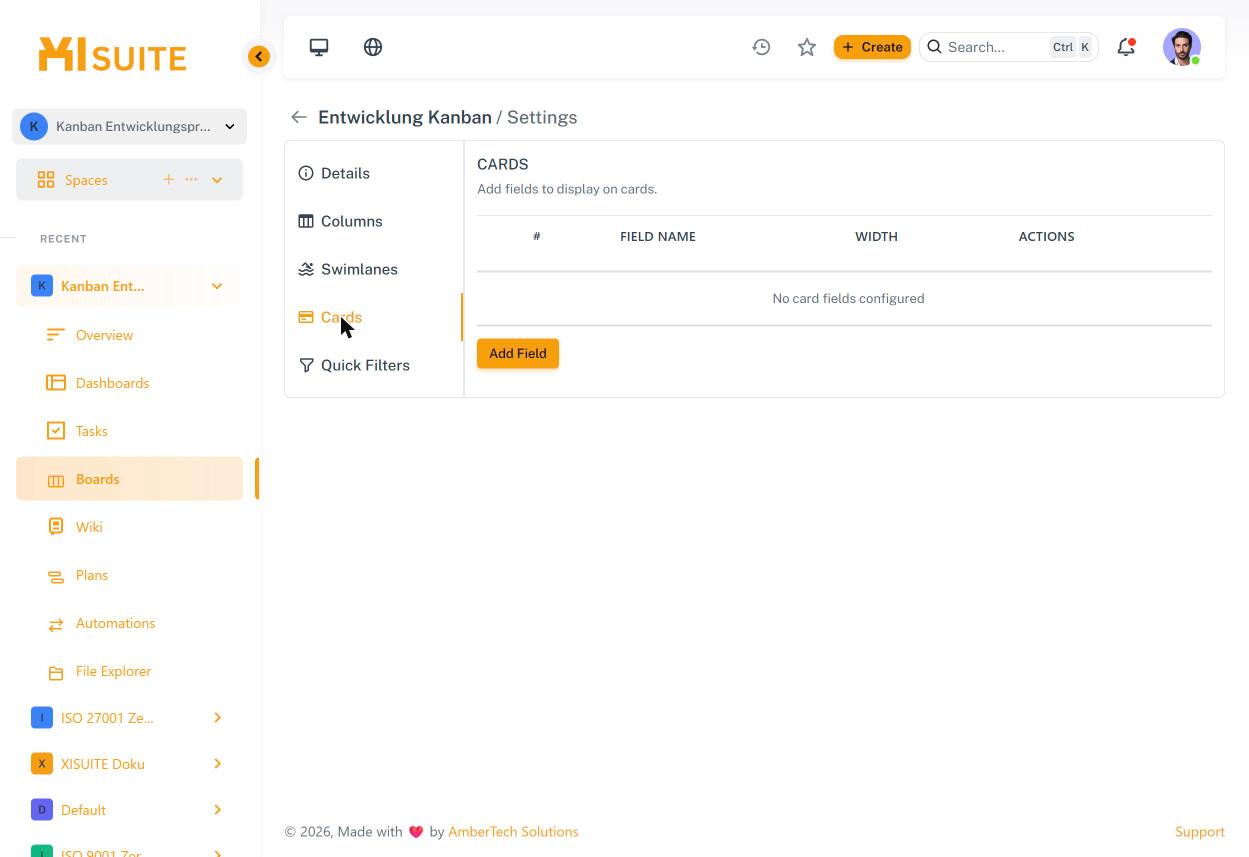Click the XISUITE logo
The height and width of the screenshot is (857, 1249).
112,55
